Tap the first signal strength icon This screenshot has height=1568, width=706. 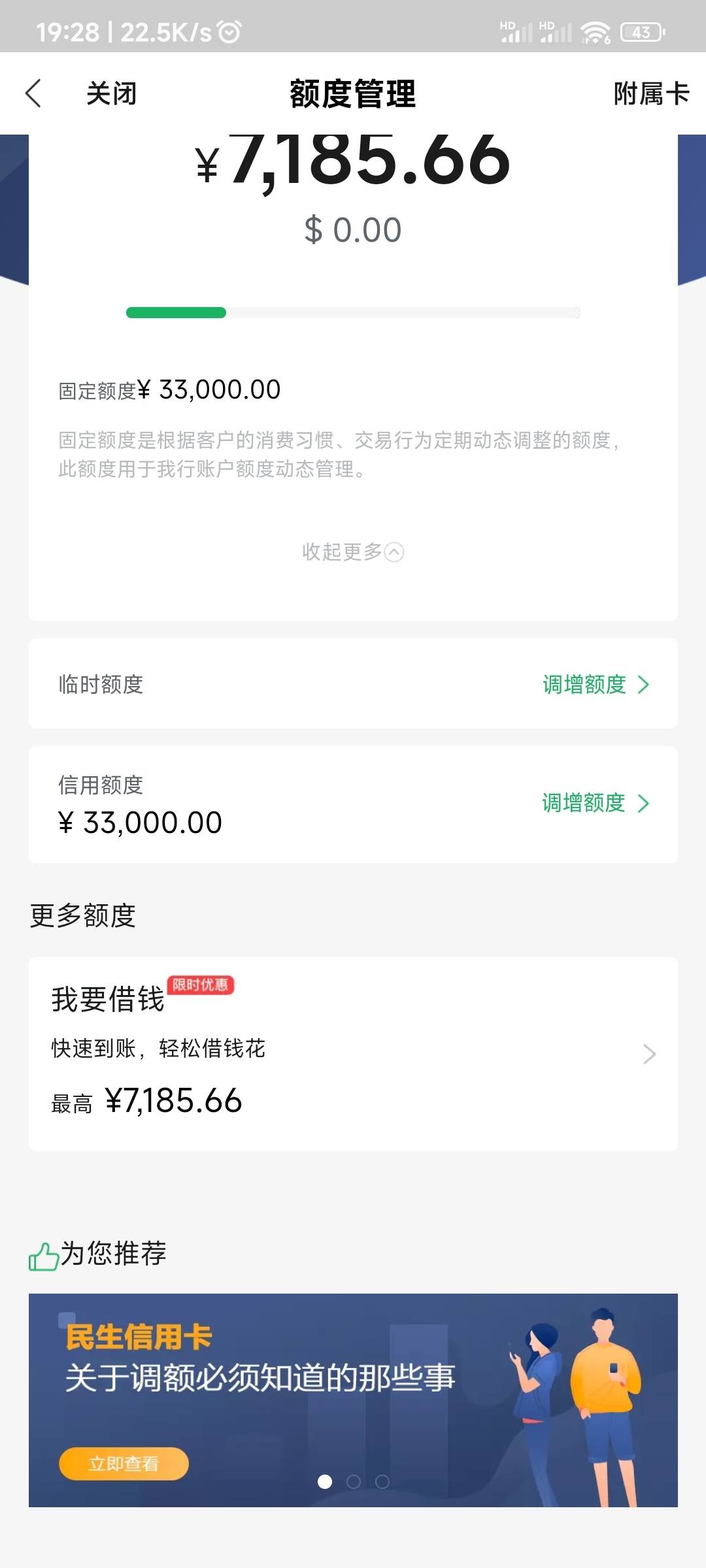516,32
